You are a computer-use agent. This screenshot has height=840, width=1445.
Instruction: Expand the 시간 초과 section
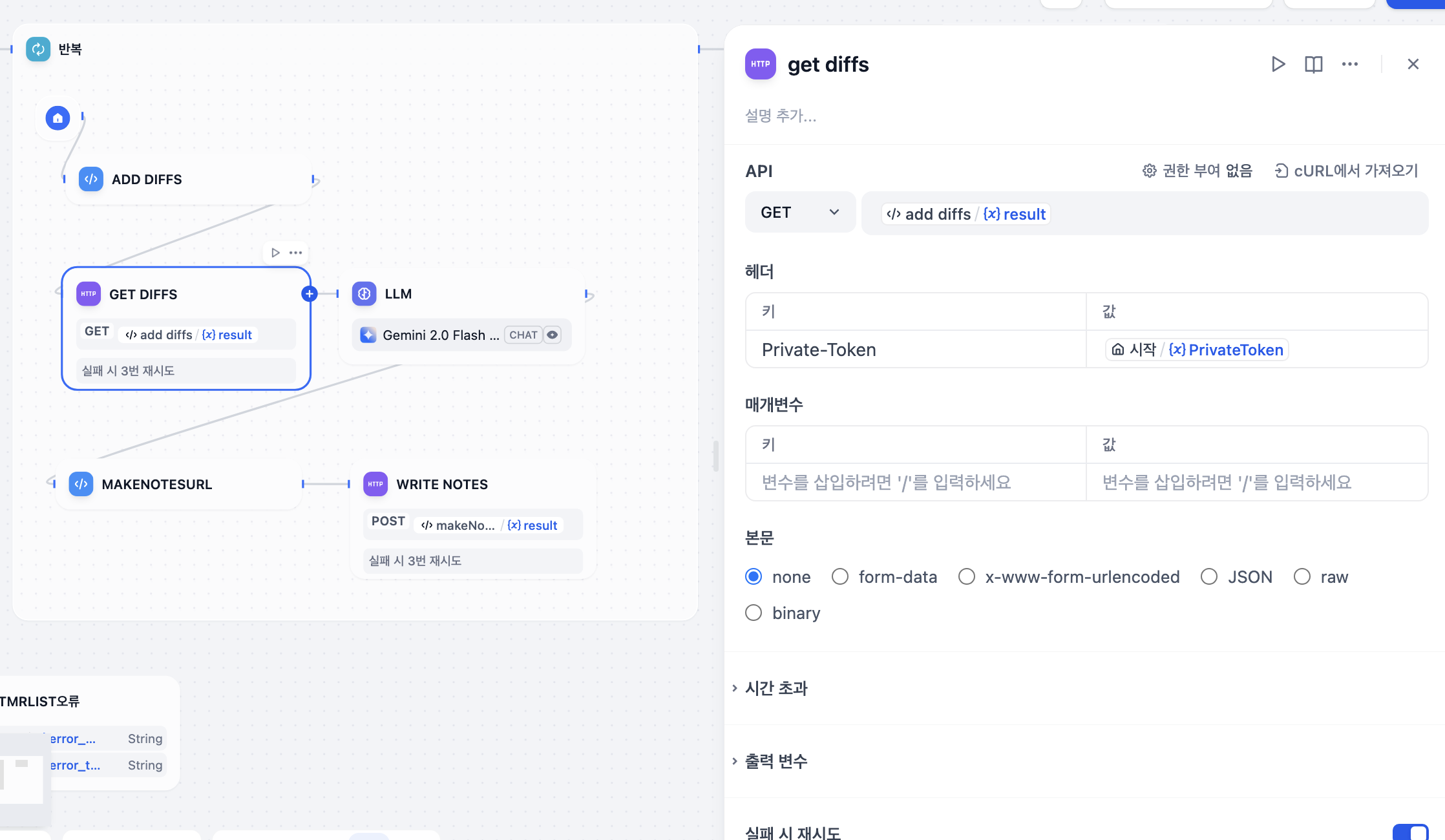coord(777,688)
